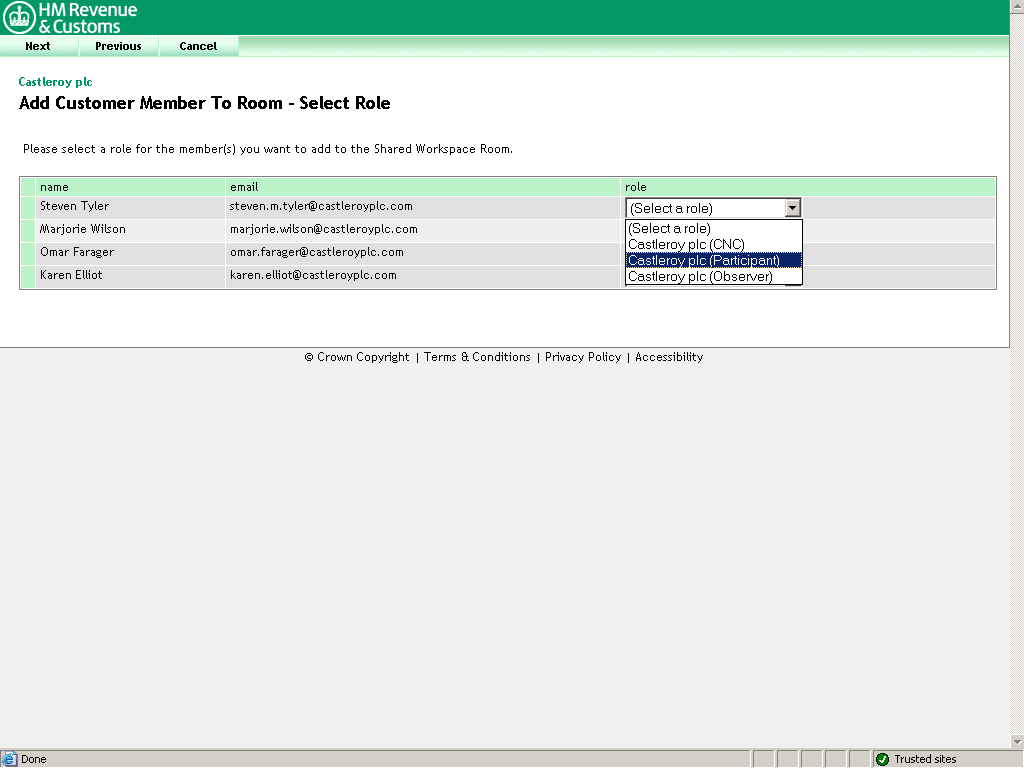Cancel adding the customer member

click(198, 46)
